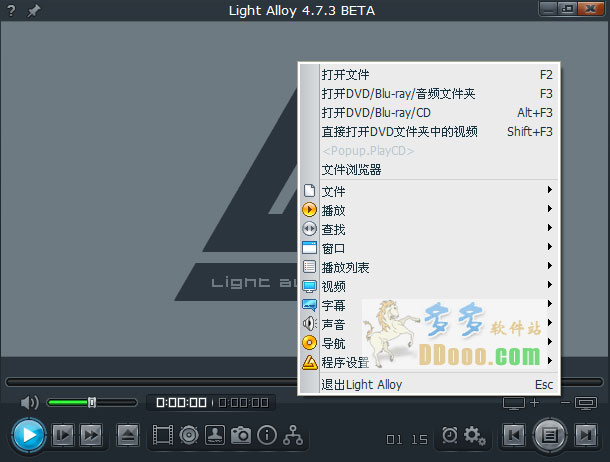Click the elapsed time display 0:00:00
610x462 pixels.
[x=181, y=402]
